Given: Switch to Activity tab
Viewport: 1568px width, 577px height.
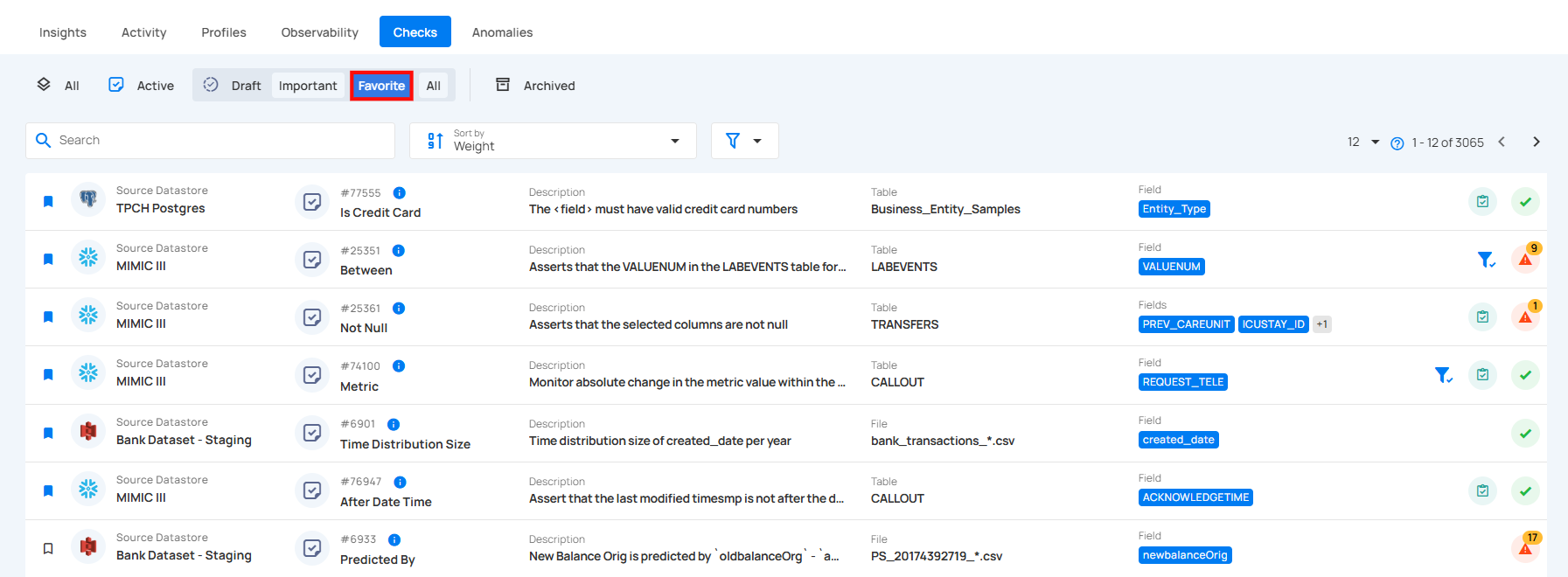Looking at the screenshot, I should pos(143,32).
